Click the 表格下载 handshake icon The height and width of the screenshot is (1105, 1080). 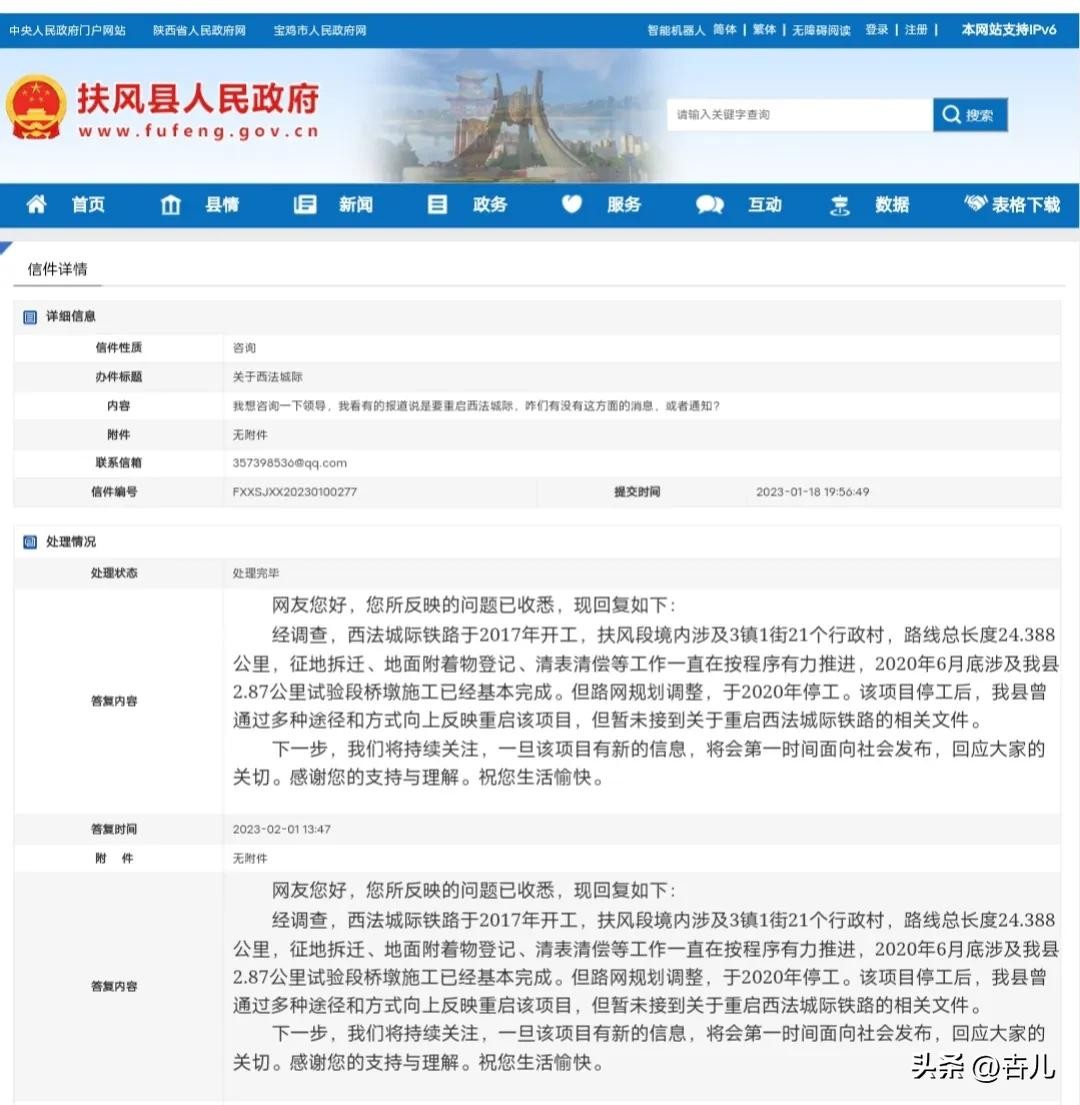[x=975, y=204]
